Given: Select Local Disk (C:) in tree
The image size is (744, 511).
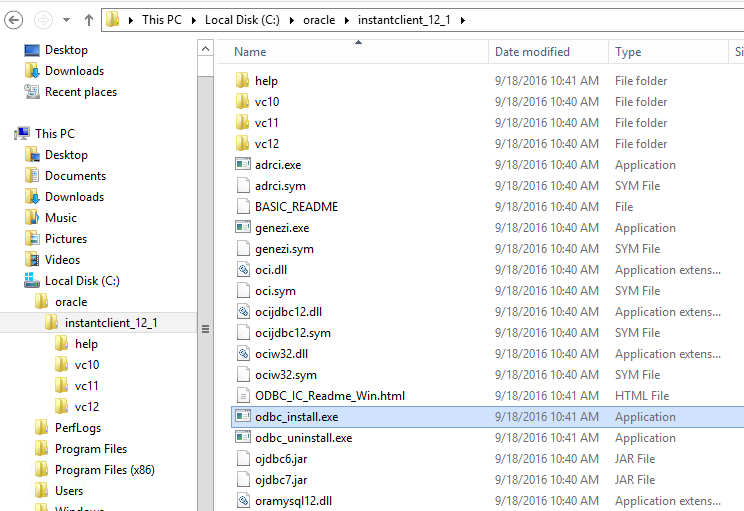Looking at the screenshot, I should point(82,280).
